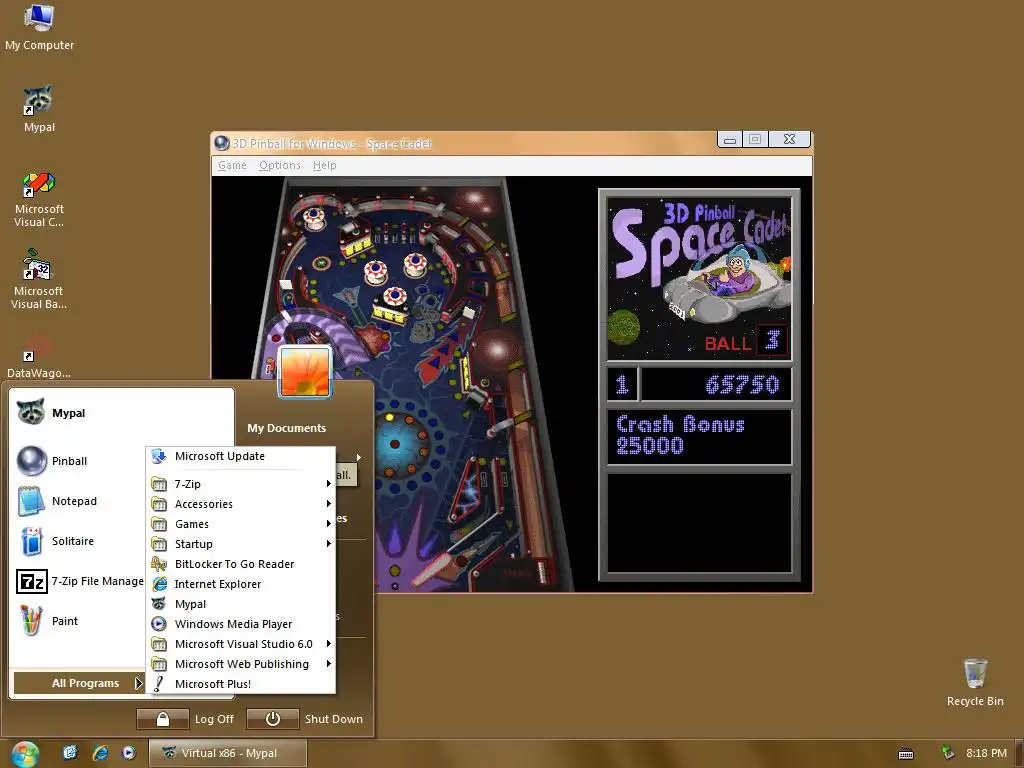Click the green tray icon beside clock

click(948, 753)
